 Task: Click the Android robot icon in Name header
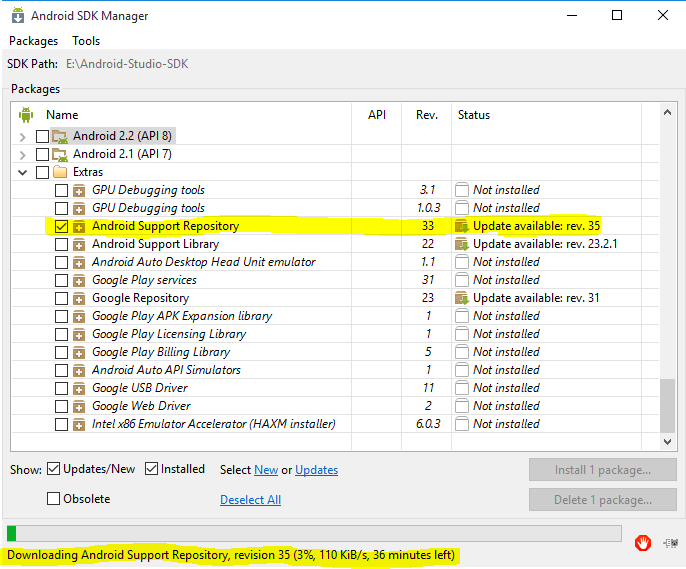point(26,115)
